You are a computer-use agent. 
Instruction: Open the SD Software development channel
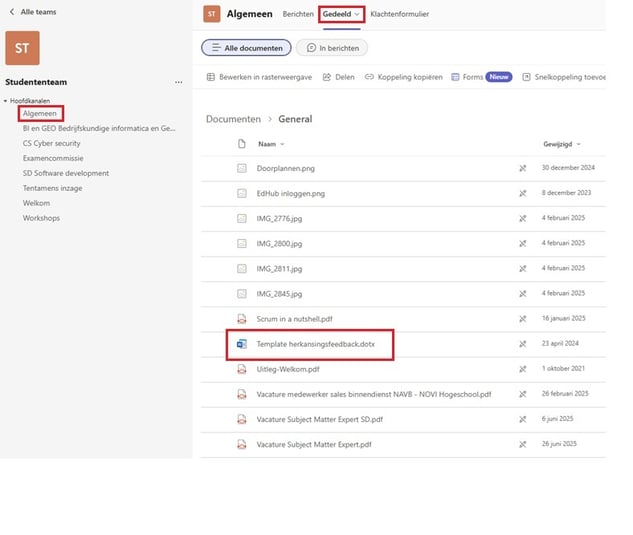(66, 173)
